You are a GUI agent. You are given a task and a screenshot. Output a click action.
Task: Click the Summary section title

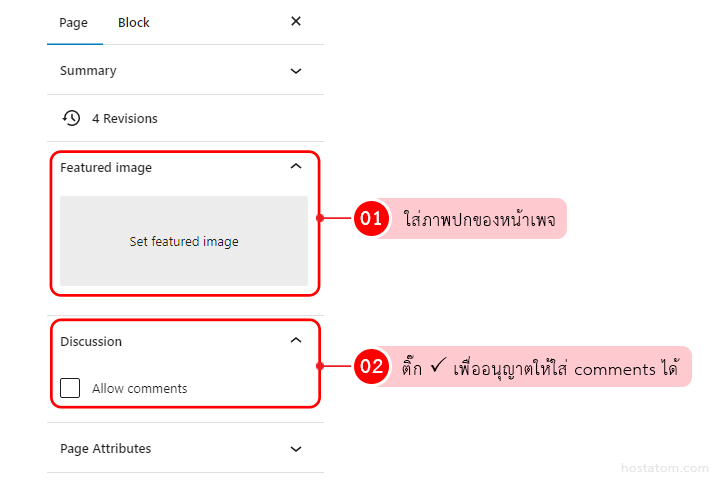tap(88, 71)
